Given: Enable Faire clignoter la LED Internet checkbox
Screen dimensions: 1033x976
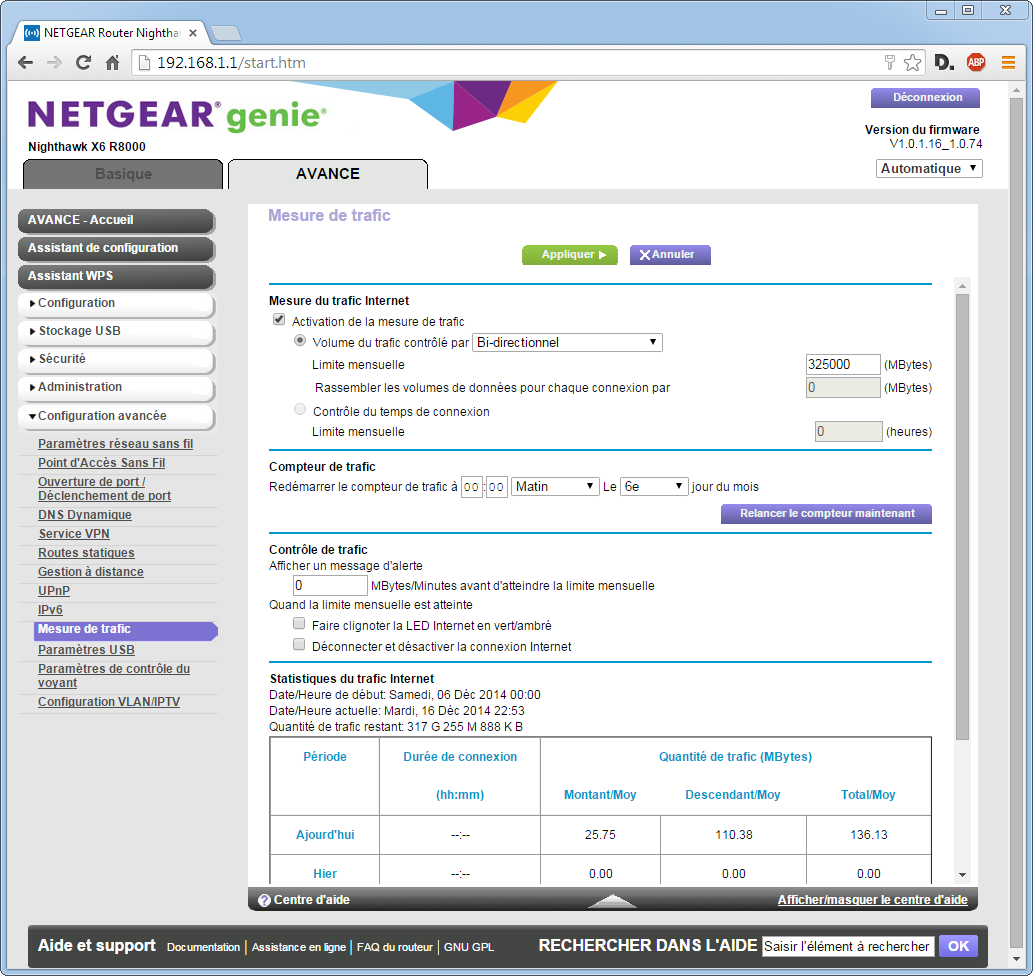Looking at the screenshot, I should (x=298, y=625).
